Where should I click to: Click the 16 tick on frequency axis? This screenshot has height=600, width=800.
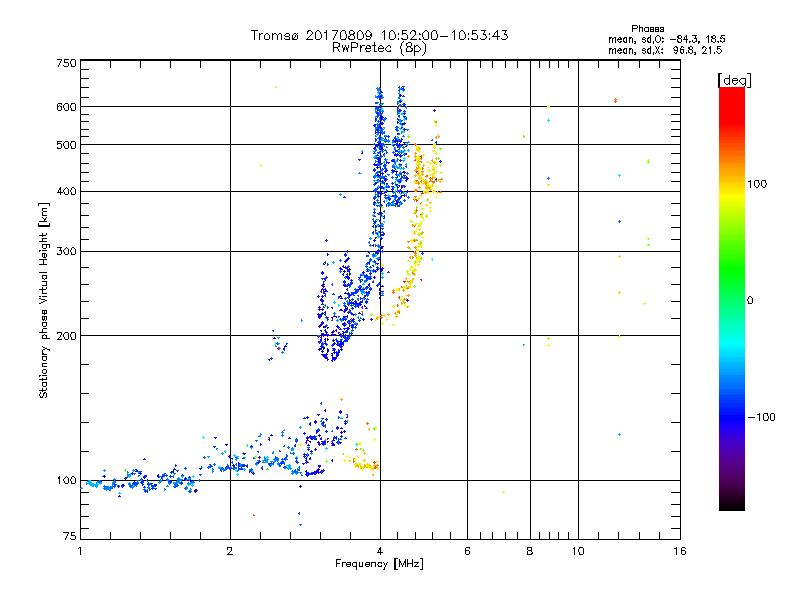click(x=679, y=552)
